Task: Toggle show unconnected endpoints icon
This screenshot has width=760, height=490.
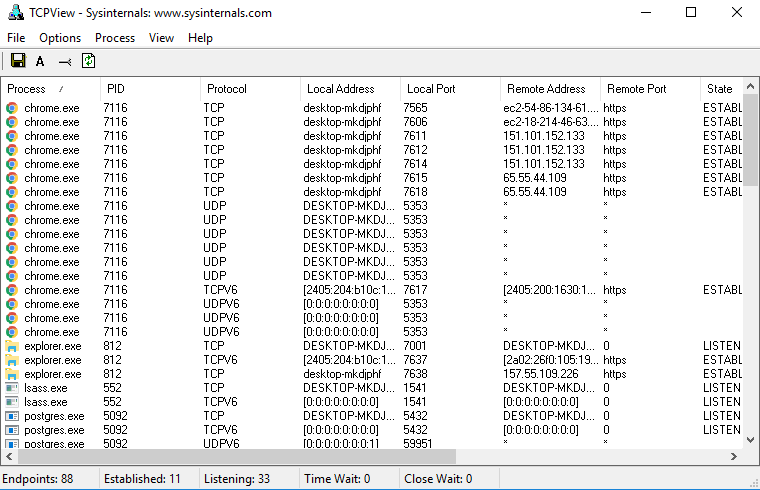Action: (65, 62)
